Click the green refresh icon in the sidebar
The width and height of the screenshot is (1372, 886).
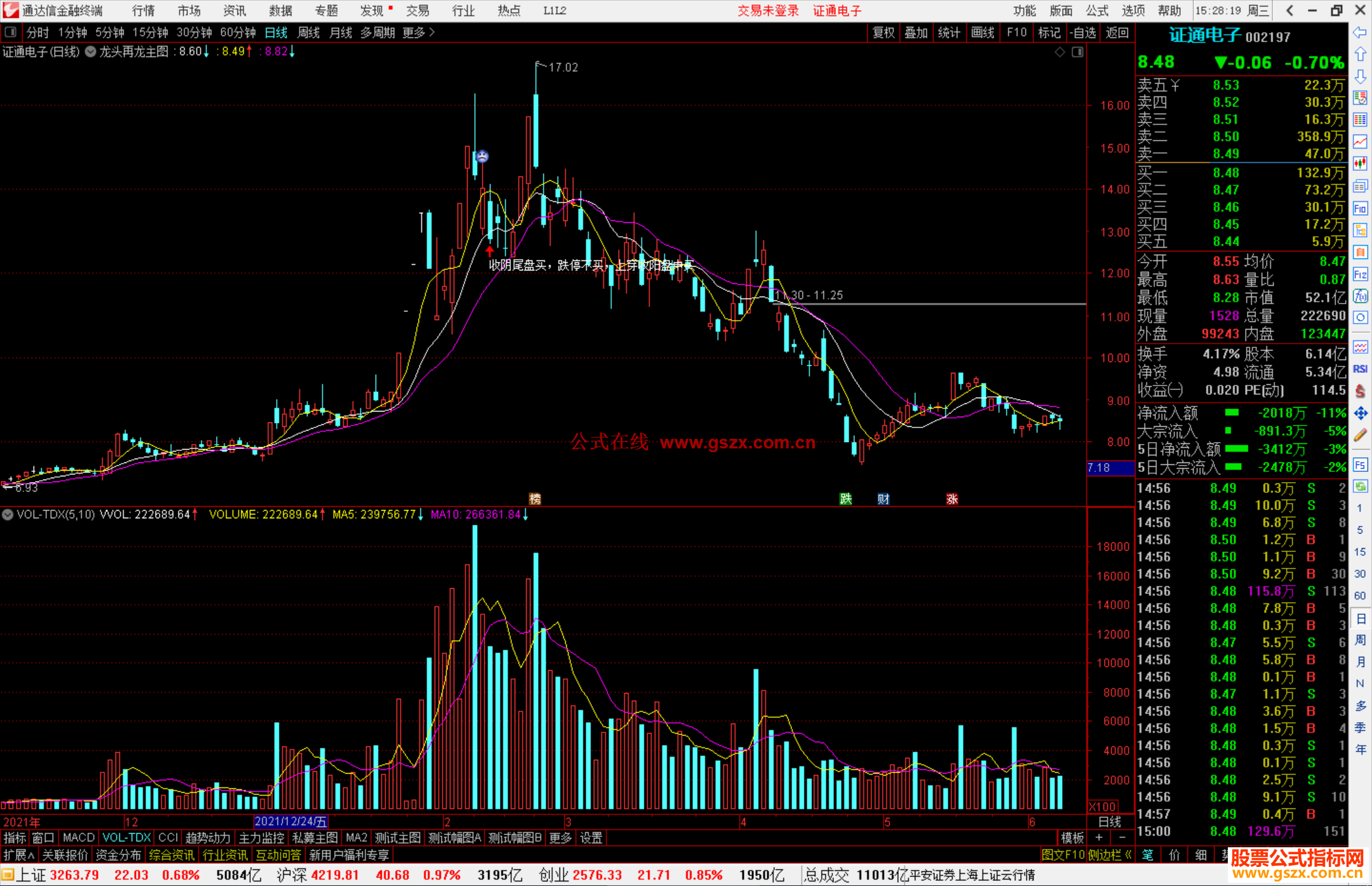coord(1360,487)
